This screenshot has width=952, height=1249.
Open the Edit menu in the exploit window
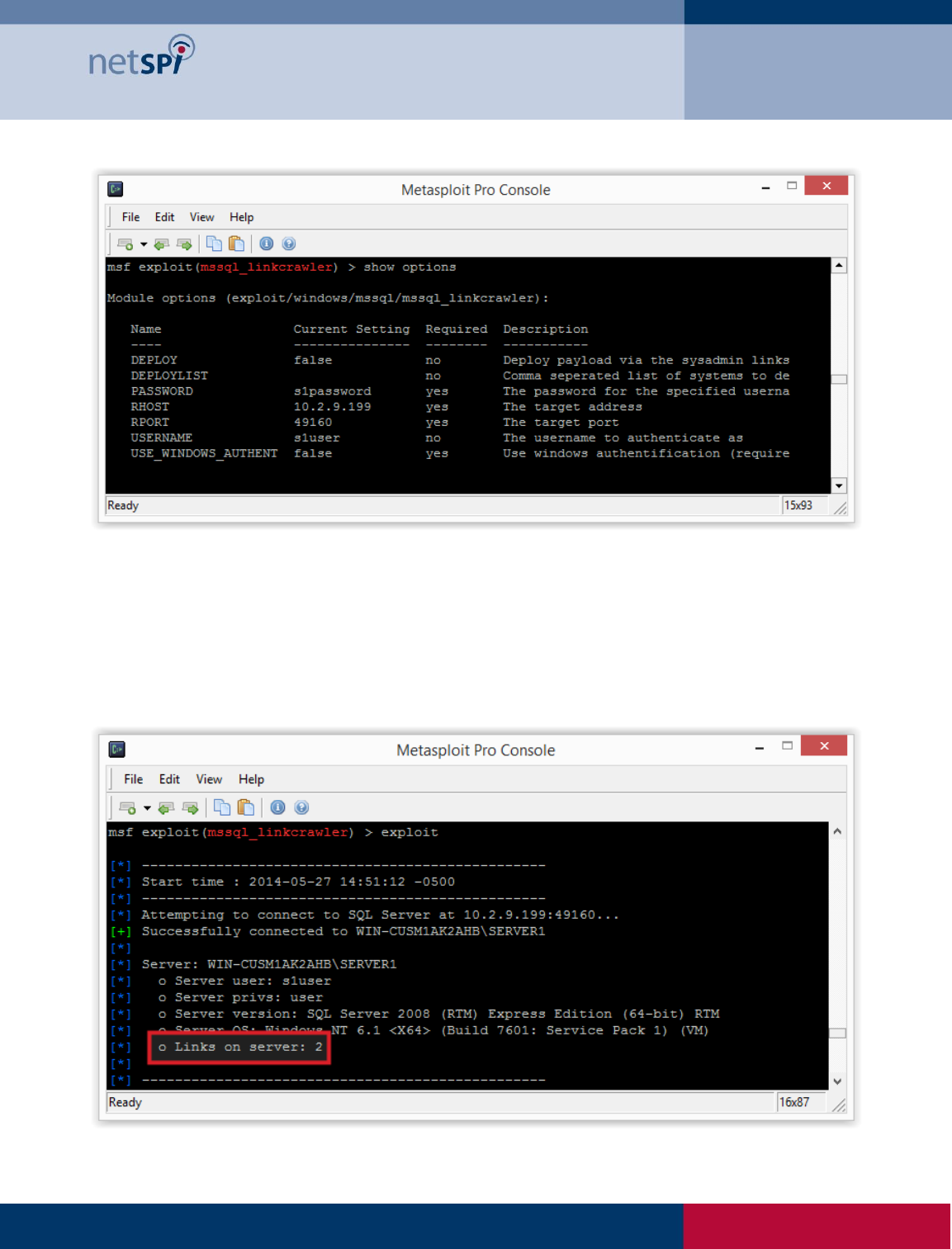169,779
